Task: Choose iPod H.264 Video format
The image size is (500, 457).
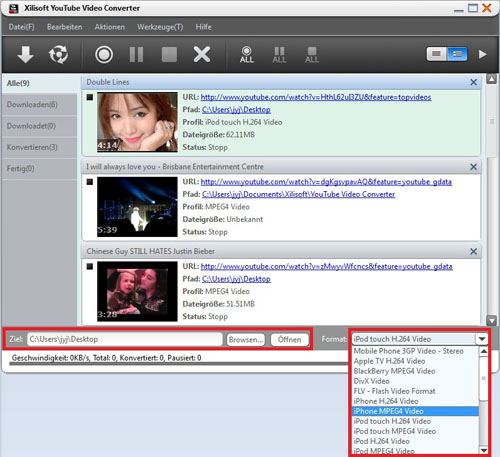Action: tap(415, 441)
